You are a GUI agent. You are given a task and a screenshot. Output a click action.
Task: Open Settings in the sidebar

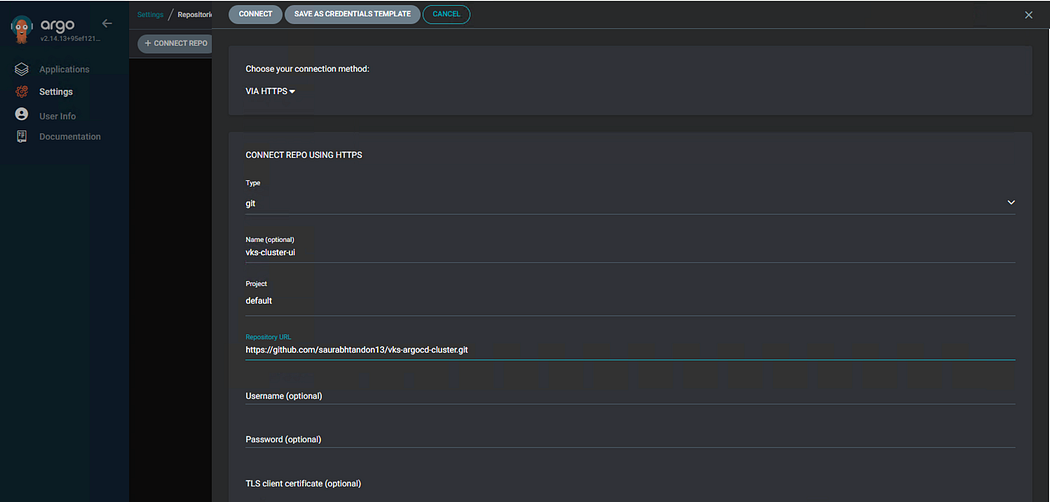click(x=56, y=92)
